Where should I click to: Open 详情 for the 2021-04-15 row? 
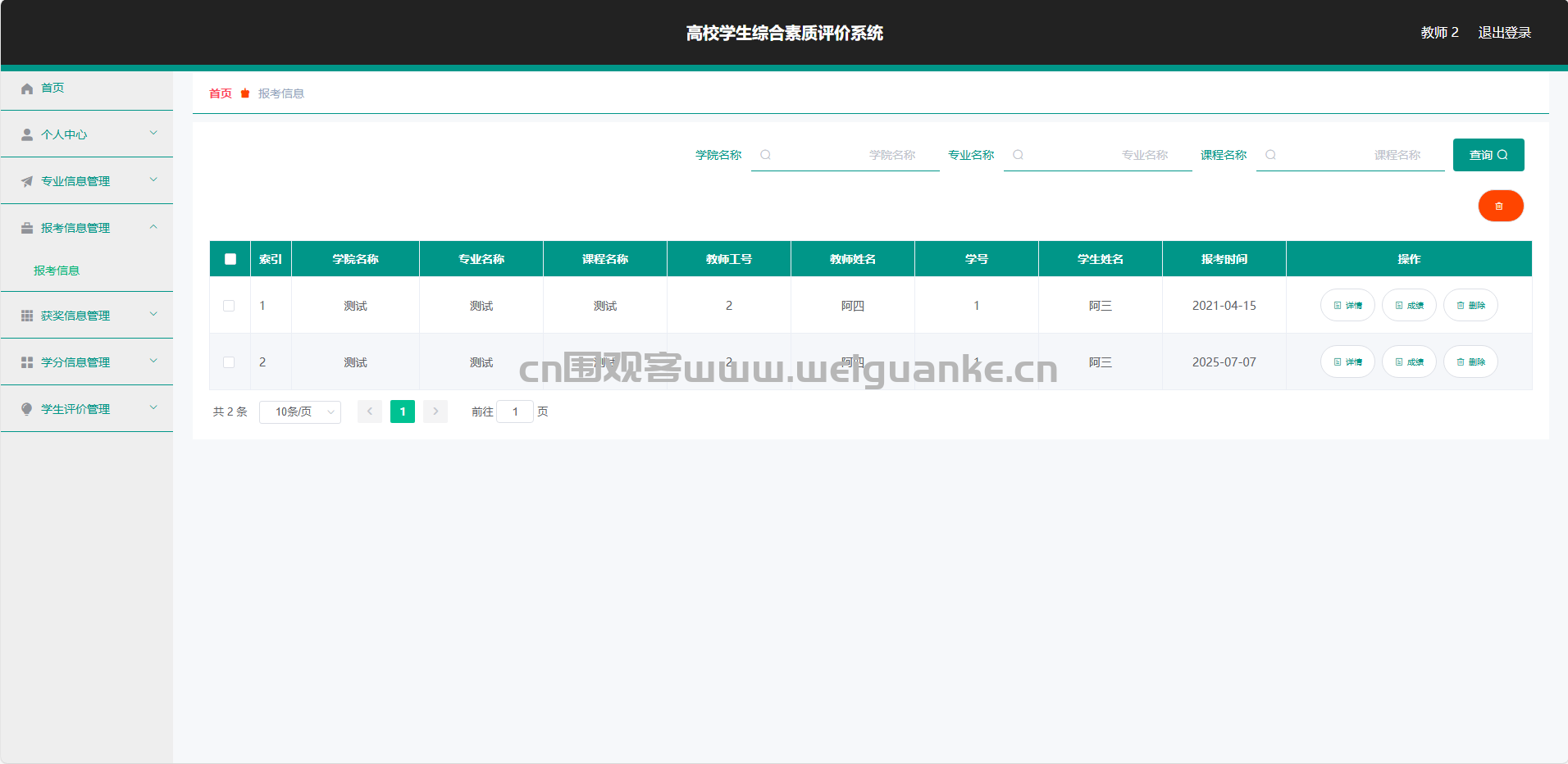[1347, 306]
